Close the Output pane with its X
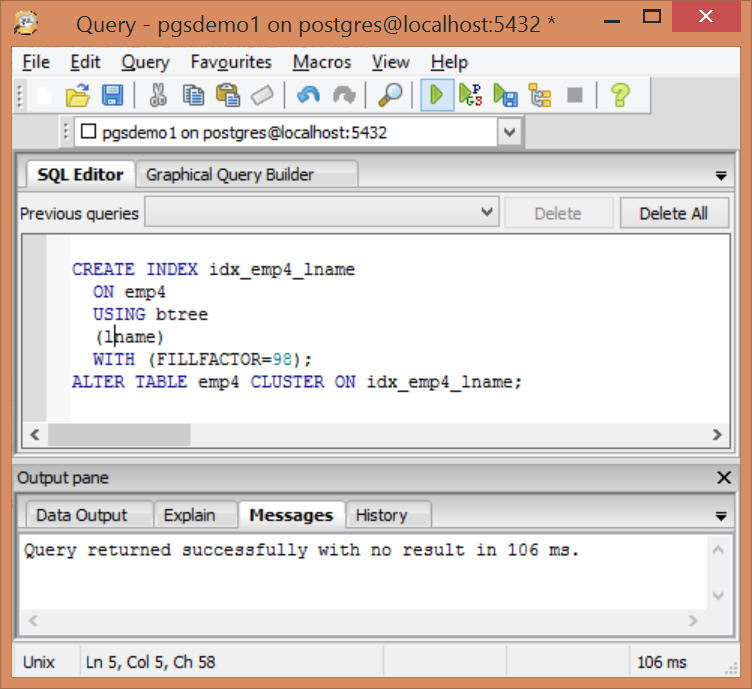 (x=724, y=478)
